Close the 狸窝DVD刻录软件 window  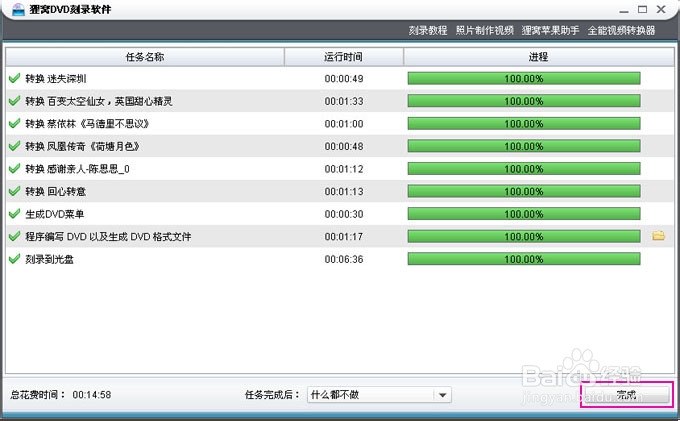(661, 9)
